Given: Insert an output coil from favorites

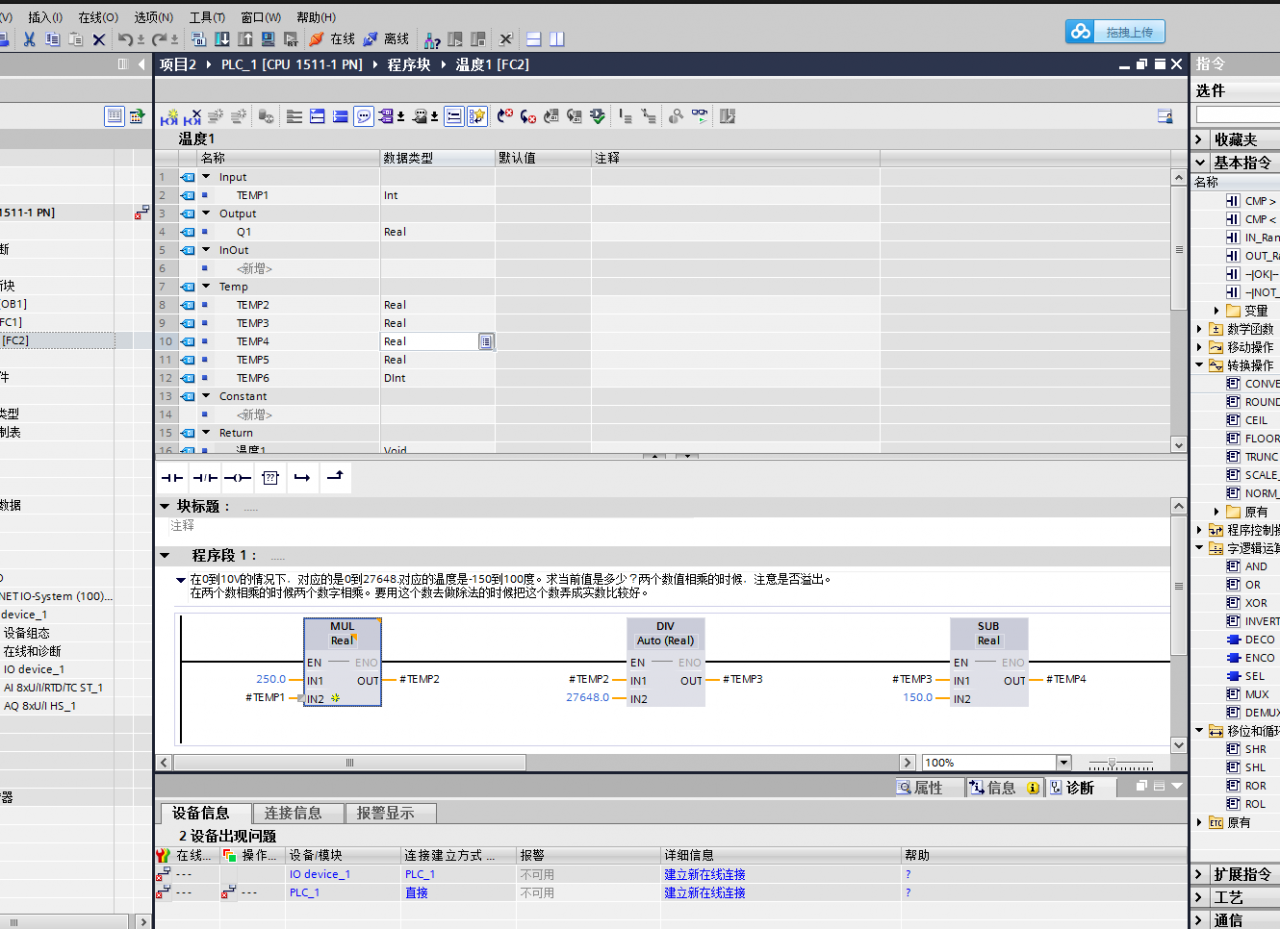Looking at the screenshot, I should point(237,478).
